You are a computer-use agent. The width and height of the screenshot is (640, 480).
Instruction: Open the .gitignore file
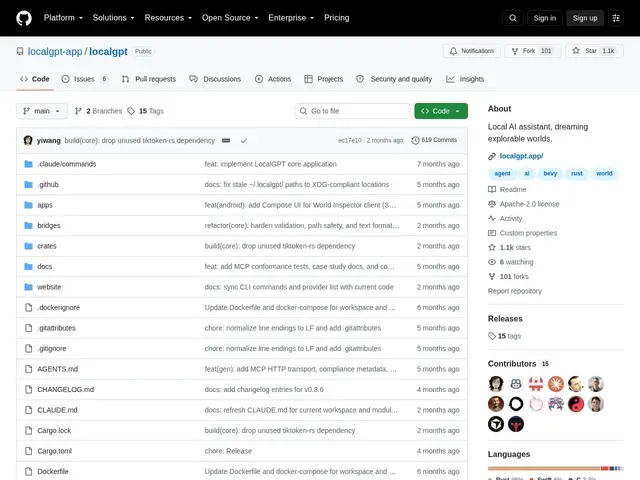(51, 349)
